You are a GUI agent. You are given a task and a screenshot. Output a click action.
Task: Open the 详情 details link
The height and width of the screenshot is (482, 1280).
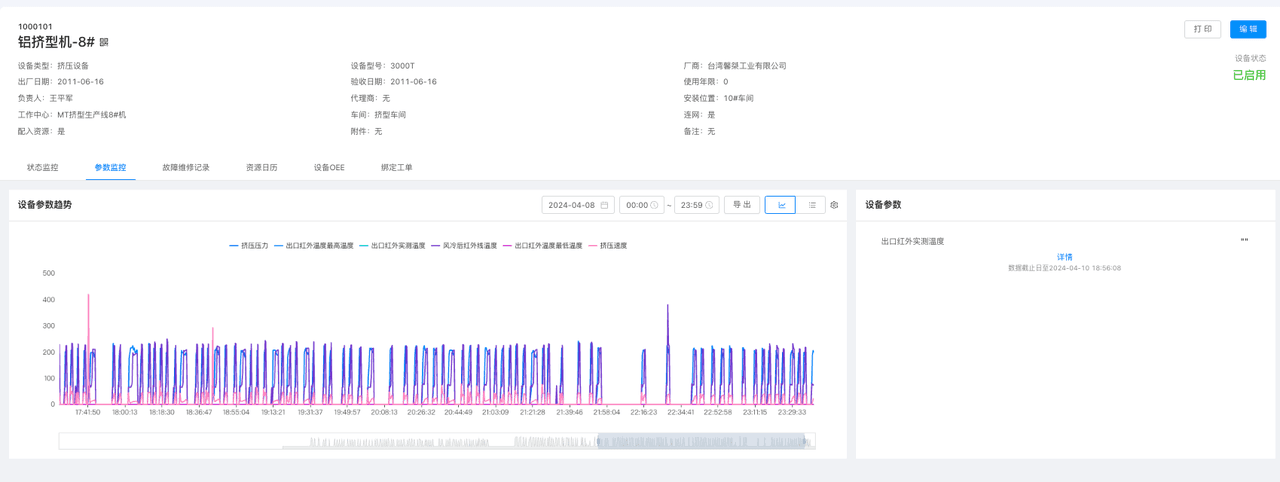(x=1064, y=257)
